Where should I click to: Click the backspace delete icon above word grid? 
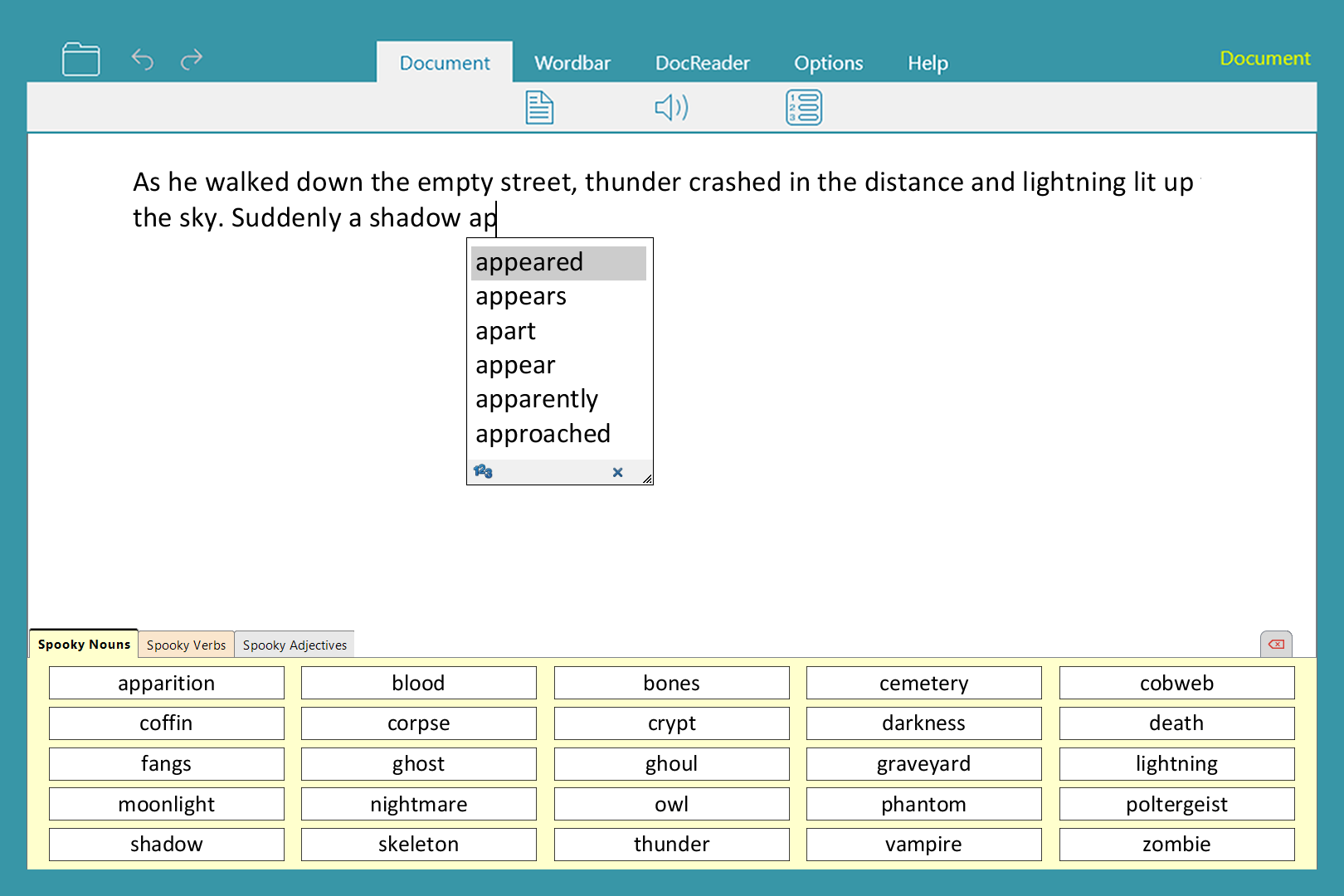coord(1276,645)
